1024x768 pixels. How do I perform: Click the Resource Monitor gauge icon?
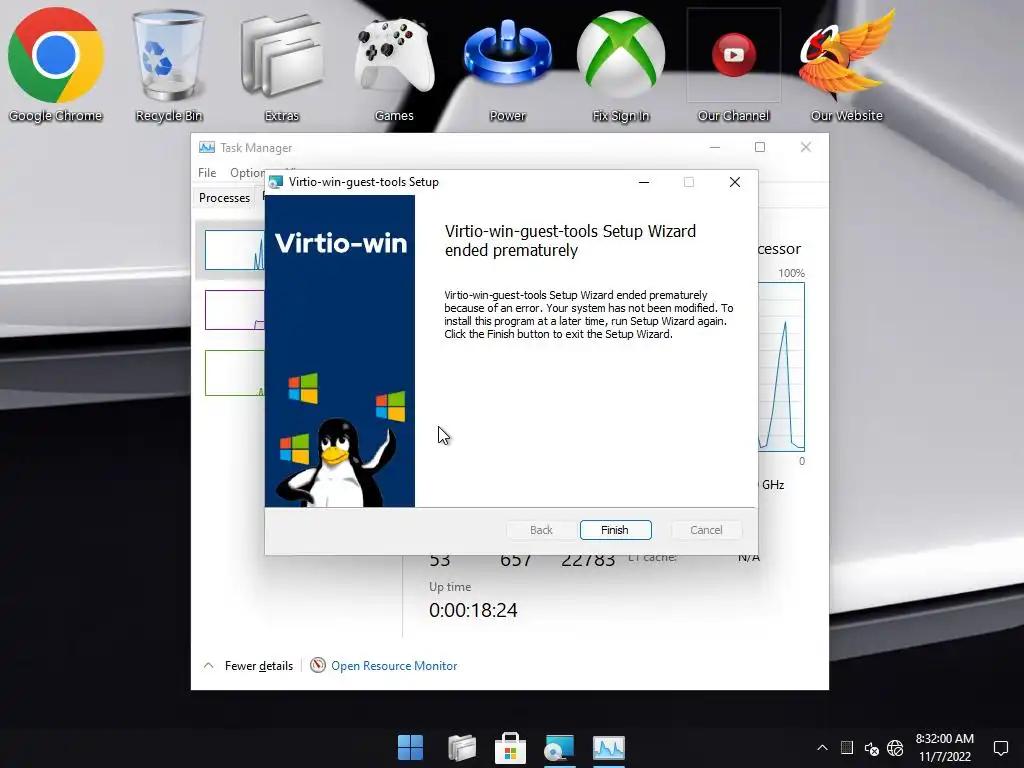click(317, 665)
